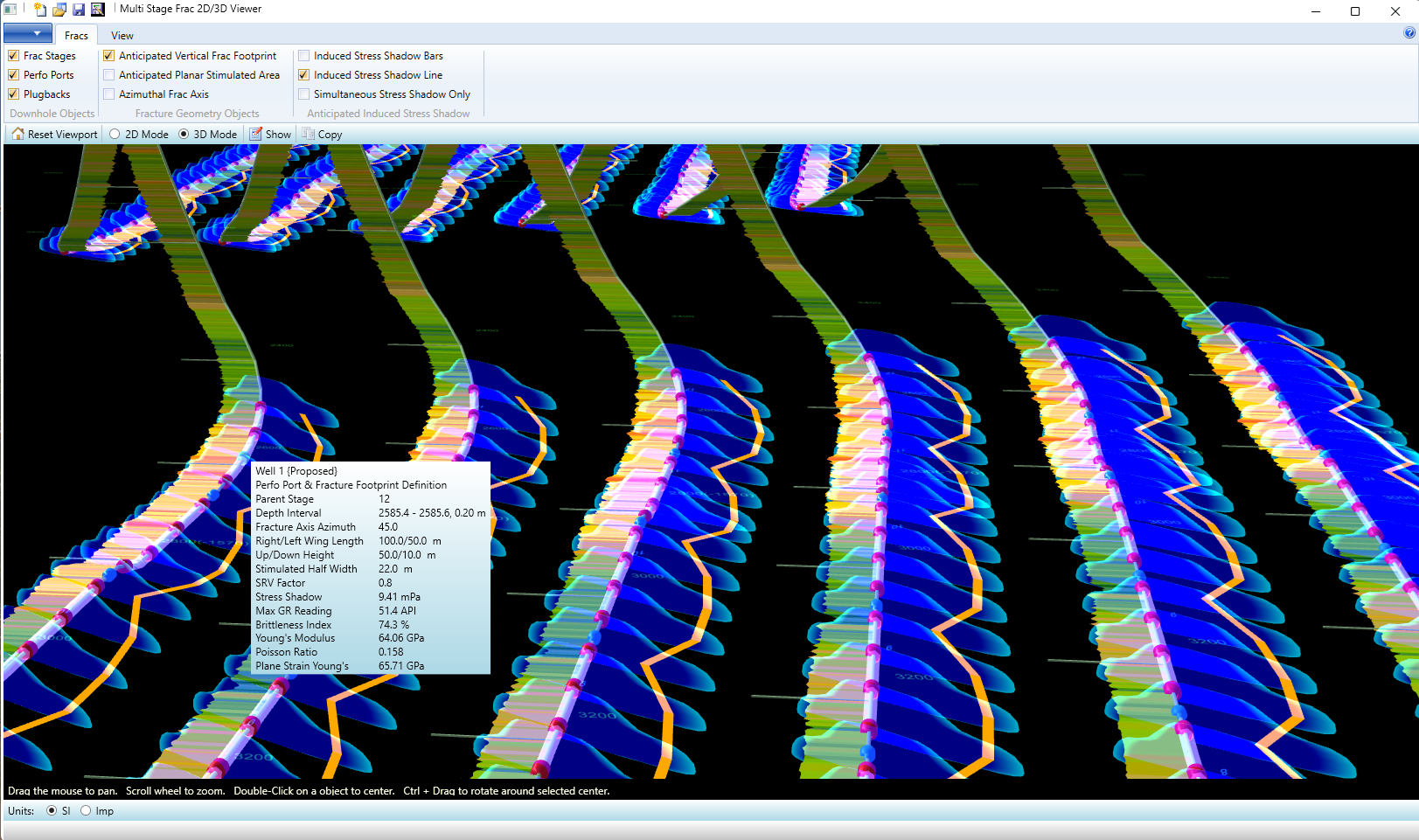Switch to the View ribbon tab

pyautogui.click(x=122, y=36)
